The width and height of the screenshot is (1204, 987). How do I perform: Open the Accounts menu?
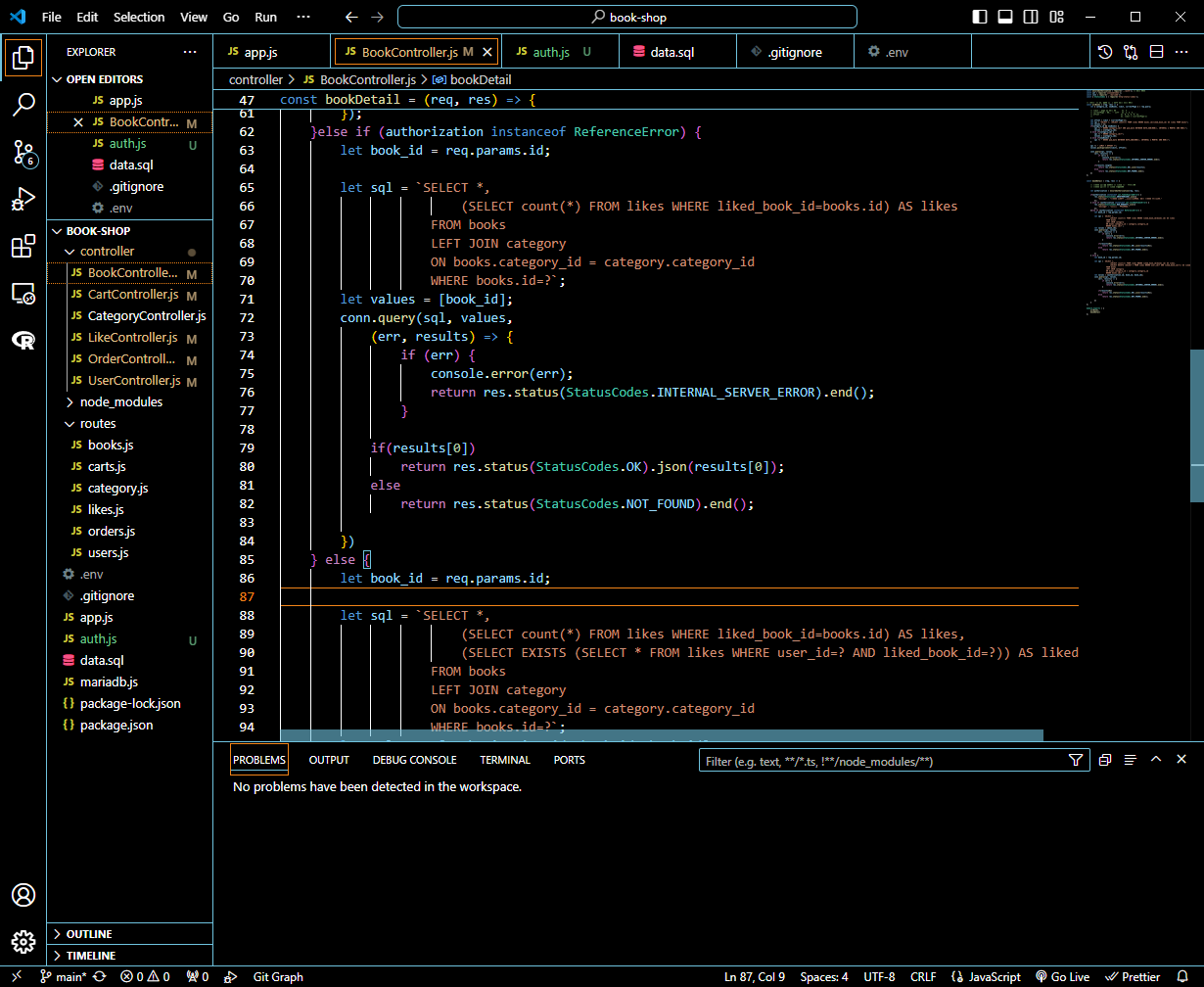point(23,895)
